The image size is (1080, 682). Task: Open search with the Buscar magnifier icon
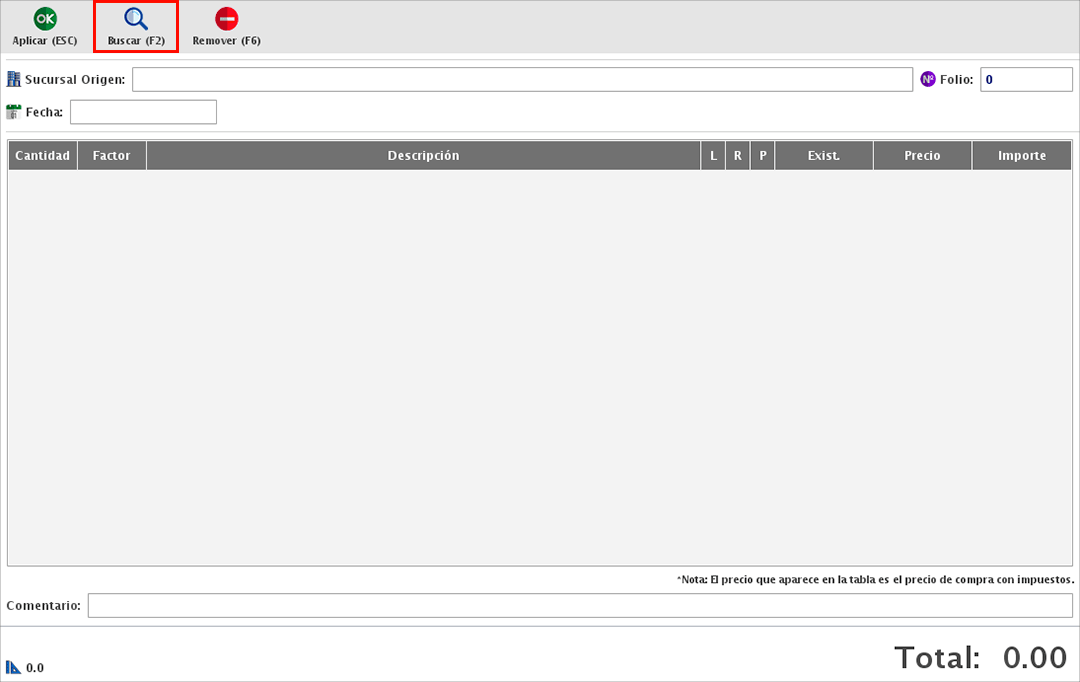coord(136,19)
